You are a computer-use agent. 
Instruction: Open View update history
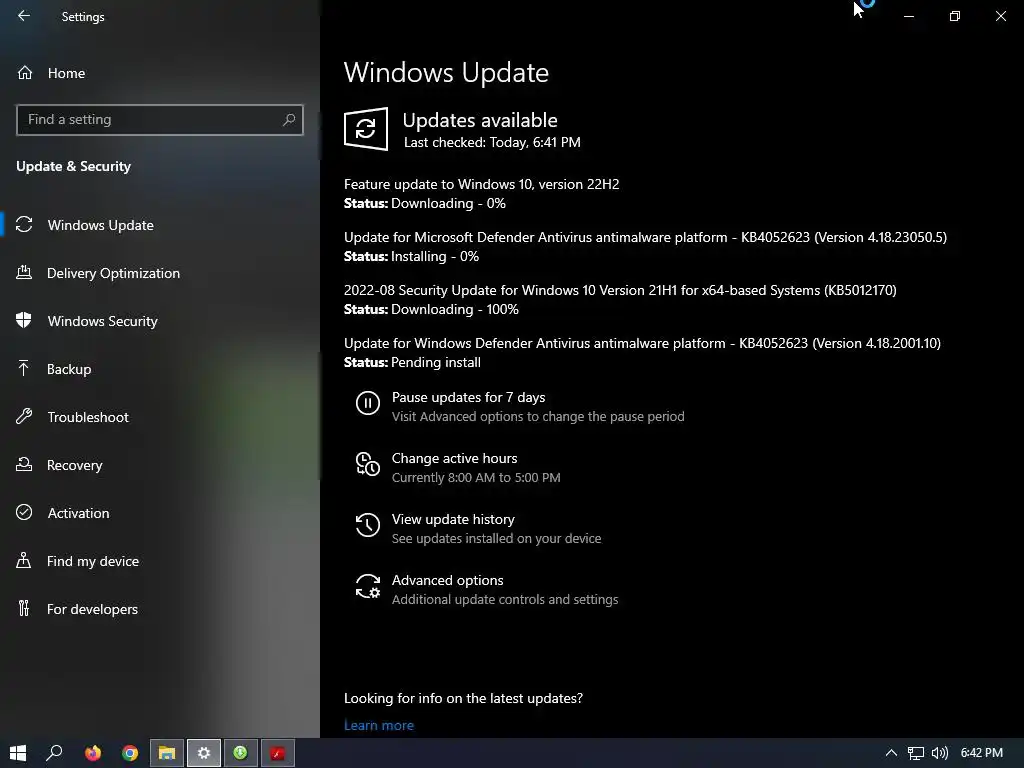[453, 519]
